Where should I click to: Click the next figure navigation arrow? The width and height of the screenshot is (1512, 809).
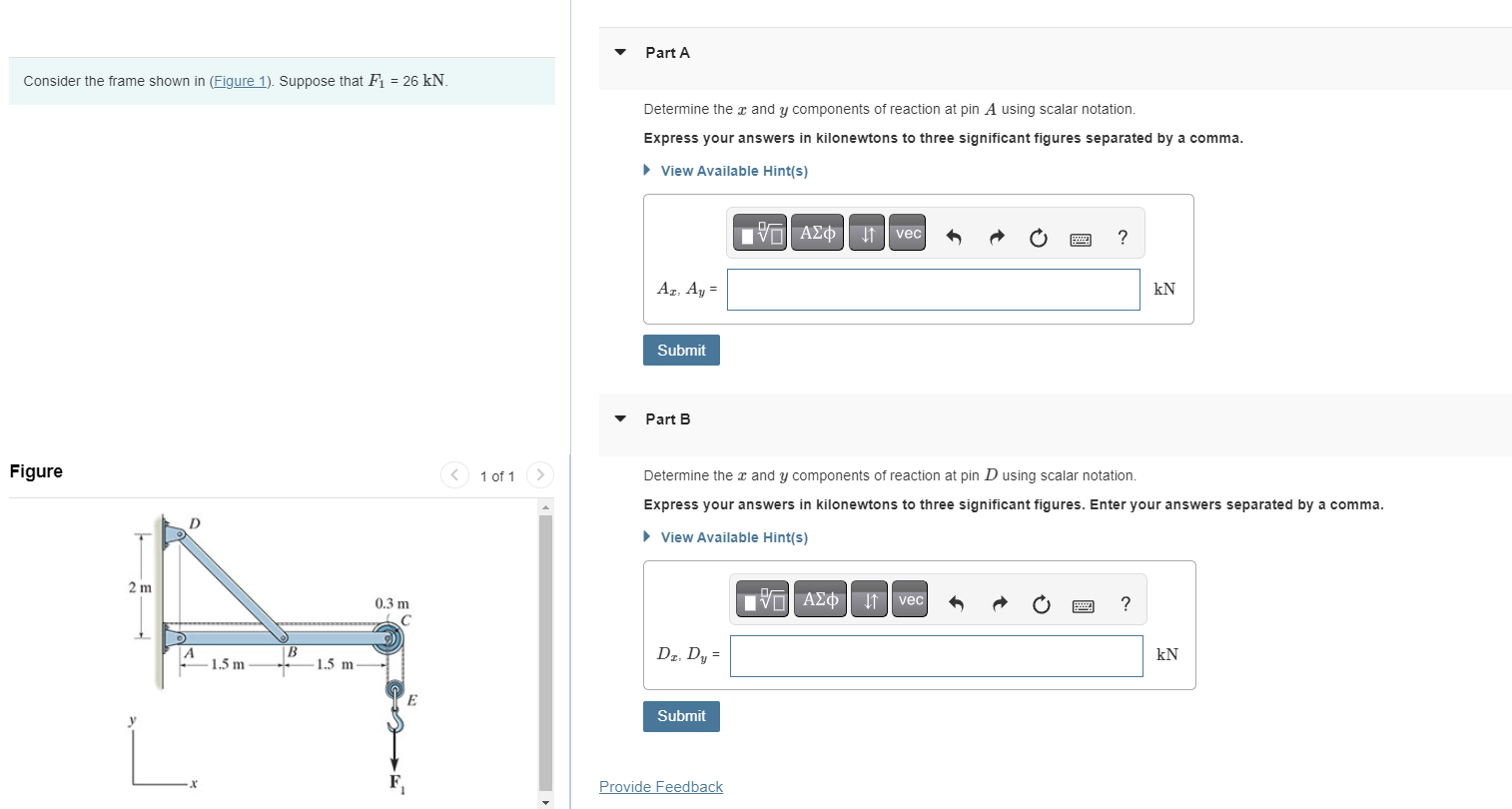click(x=539, y=475)
